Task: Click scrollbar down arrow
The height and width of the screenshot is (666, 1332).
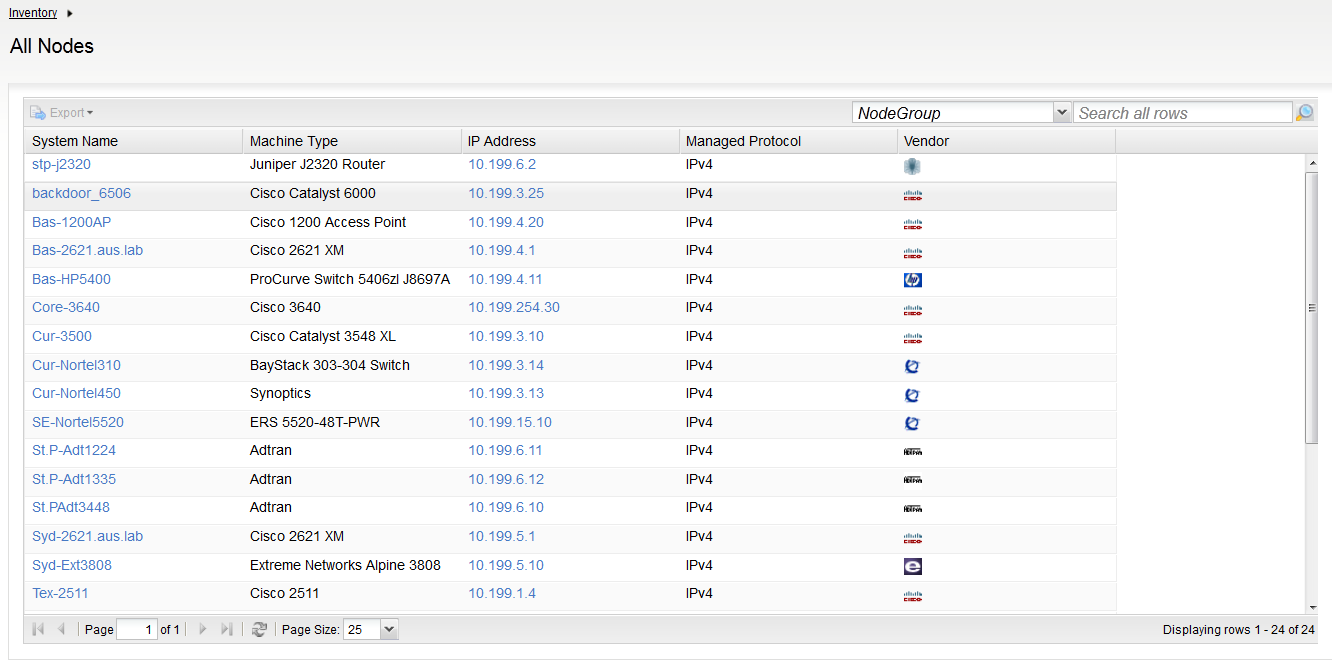Action: (1312, 606)
